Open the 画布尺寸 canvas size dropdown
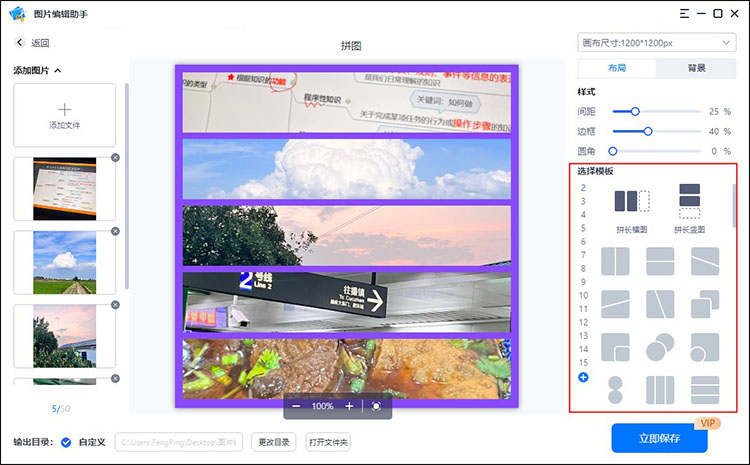750x465 pixels. pos(657,43)
